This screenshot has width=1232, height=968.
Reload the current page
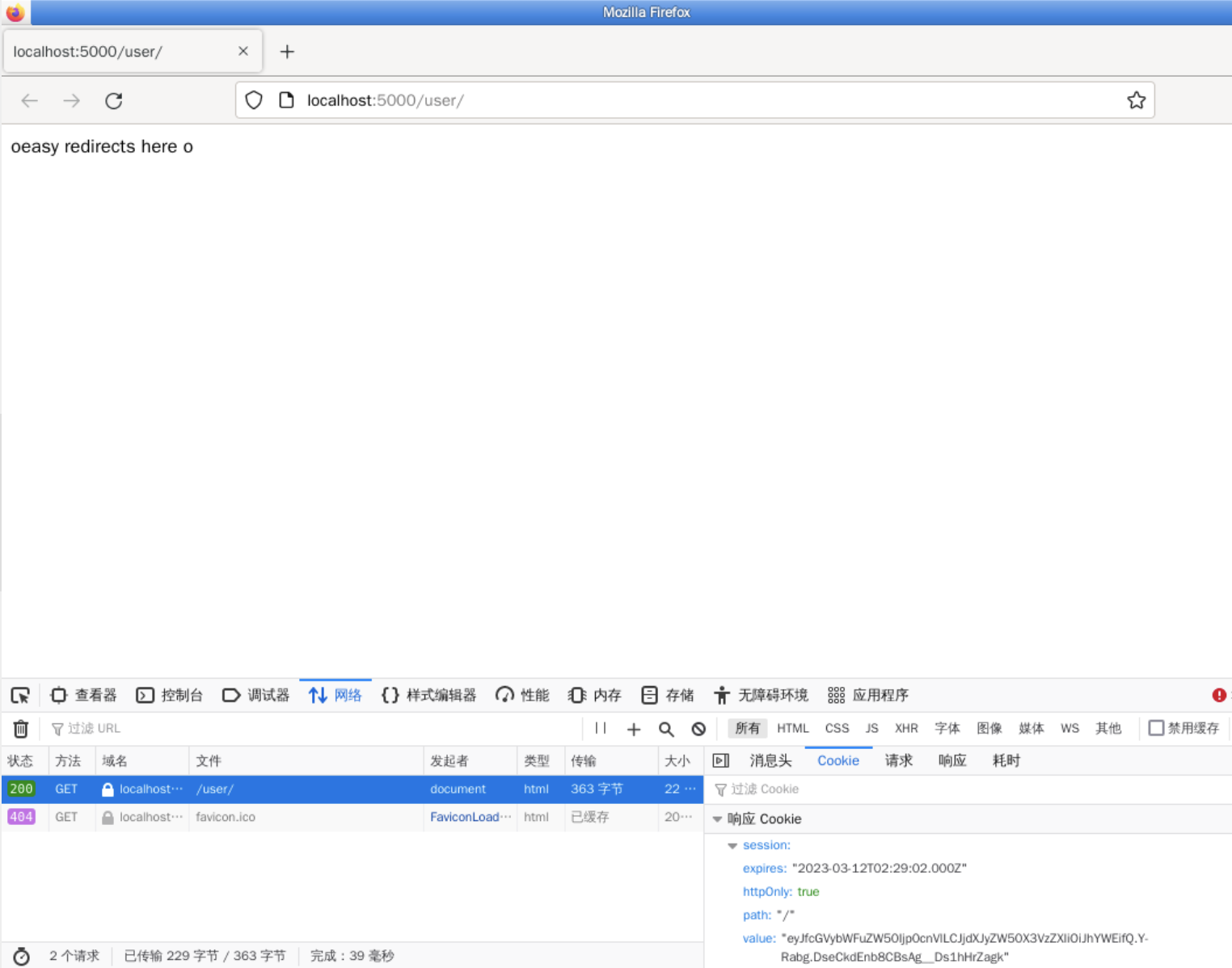pyautogui.click(x=114, y=100)
